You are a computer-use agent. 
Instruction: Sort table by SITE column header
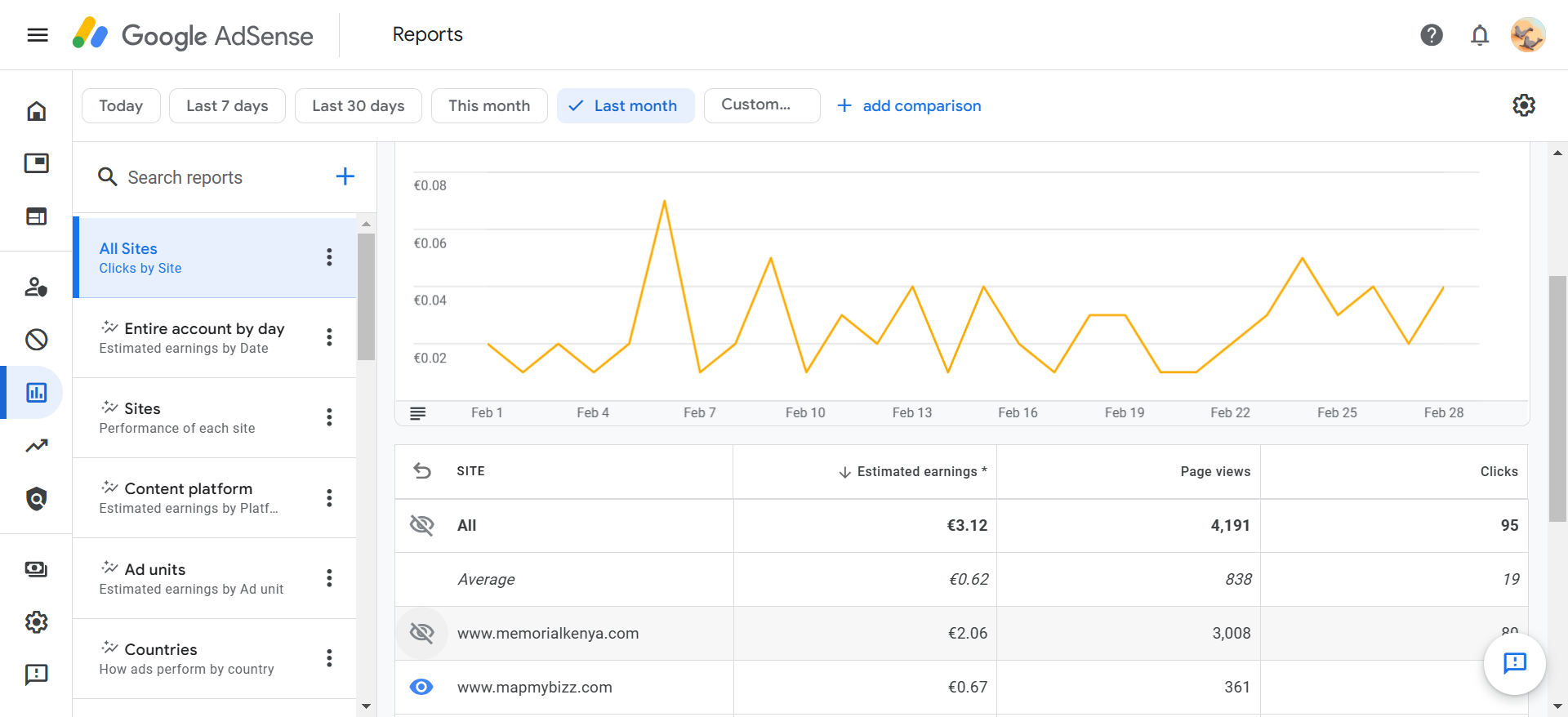[x=470, y=471]
